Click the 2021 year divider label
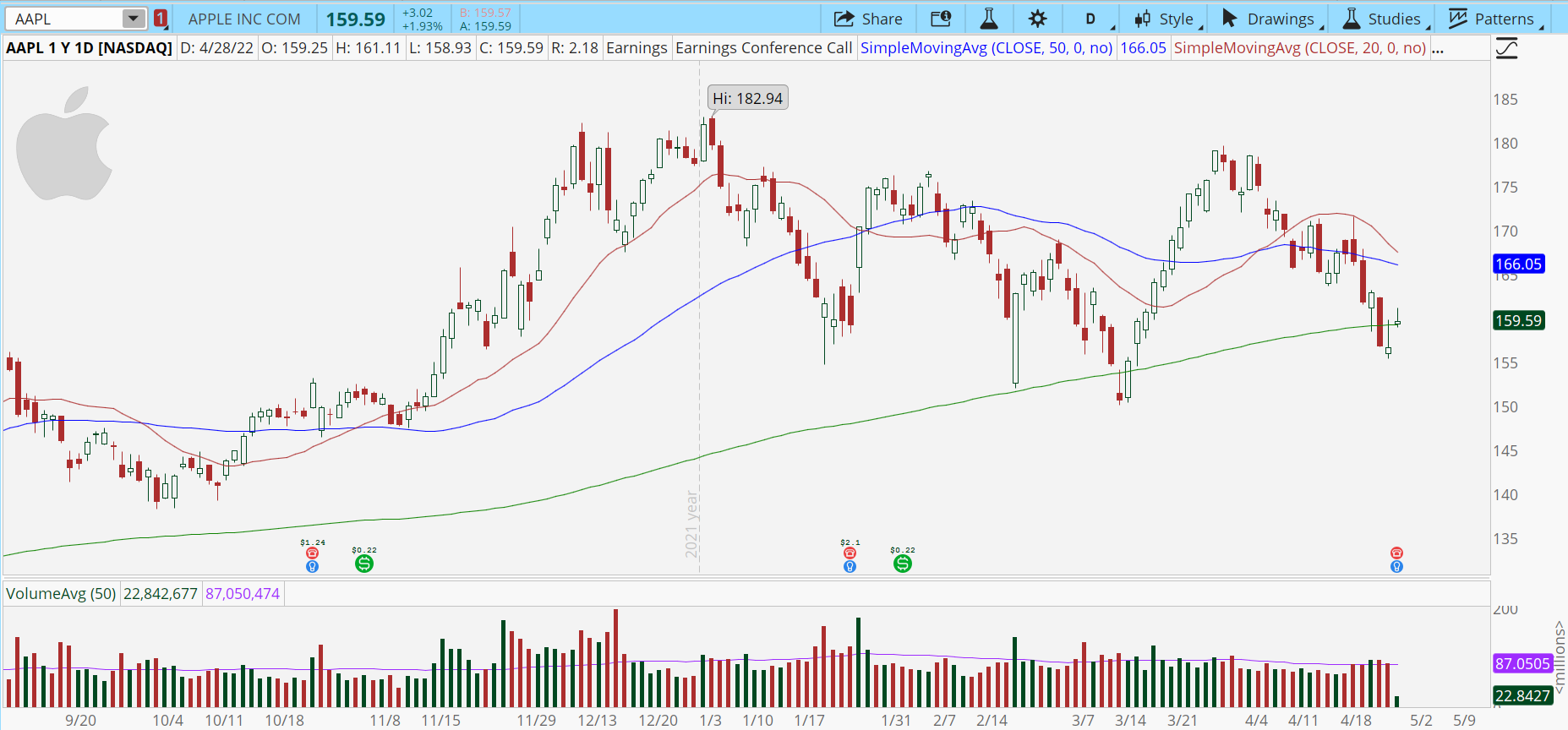 pyautogui.click(x=691, y=524)
